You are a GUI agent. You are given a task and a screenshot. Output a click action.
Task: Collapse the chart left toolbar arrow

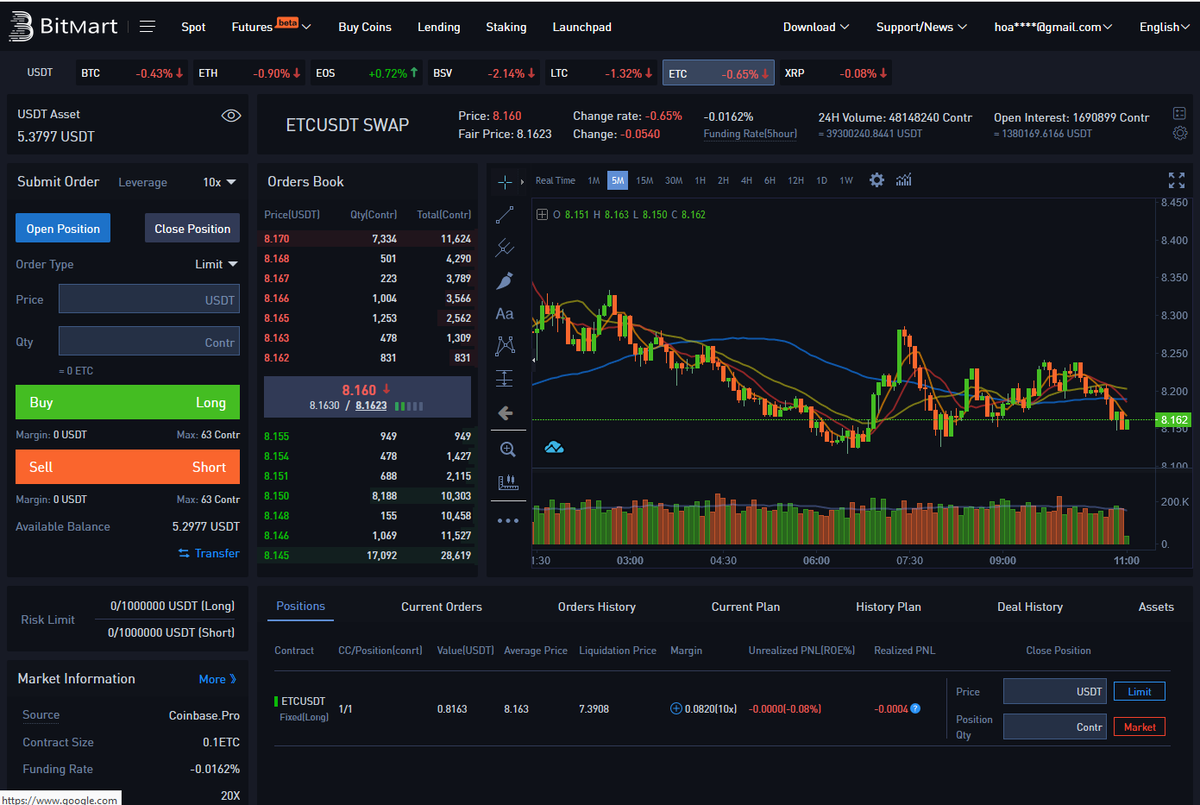click(536, 358)
